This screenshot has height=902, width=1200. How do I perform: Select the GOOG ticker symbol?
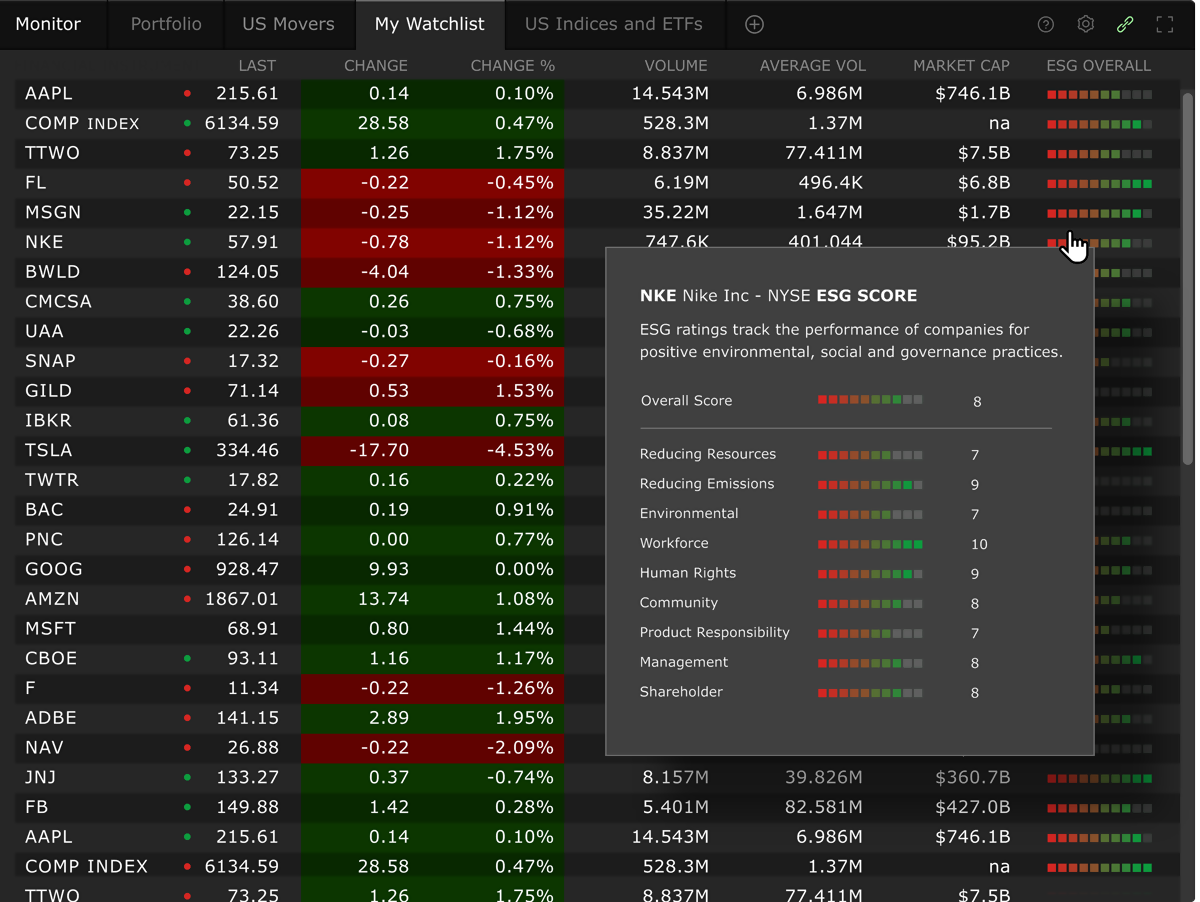pyautogui.click(x=54, y=569)
